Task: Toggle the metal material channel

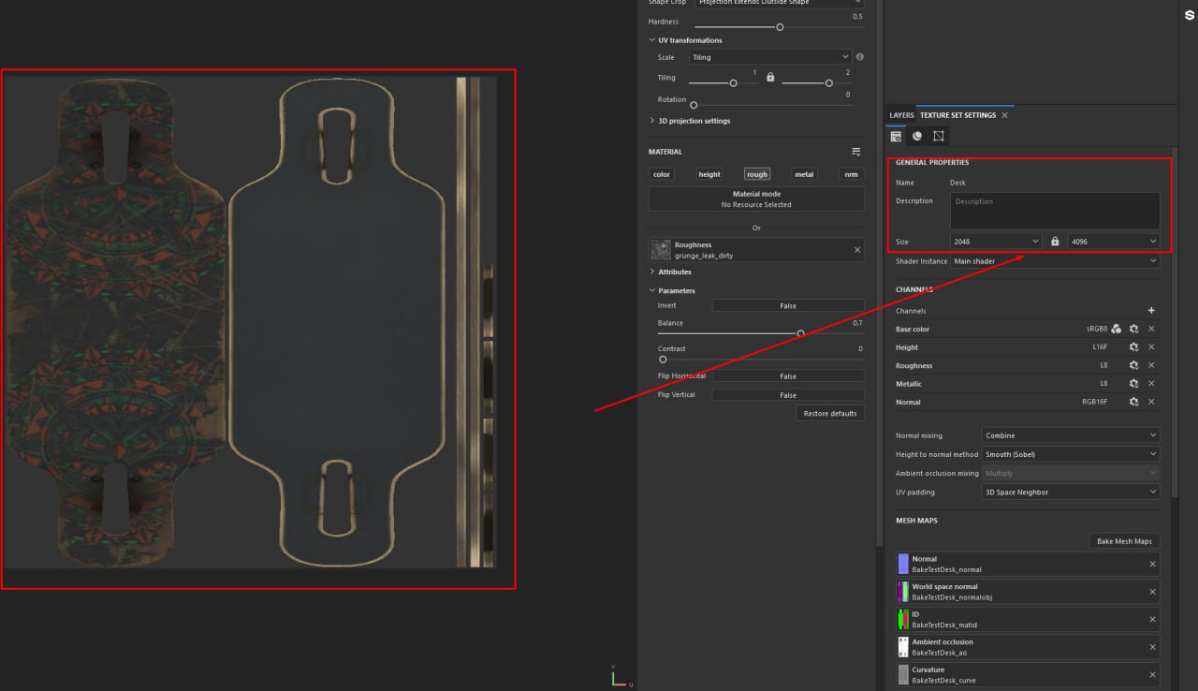Action: [804, 174]
